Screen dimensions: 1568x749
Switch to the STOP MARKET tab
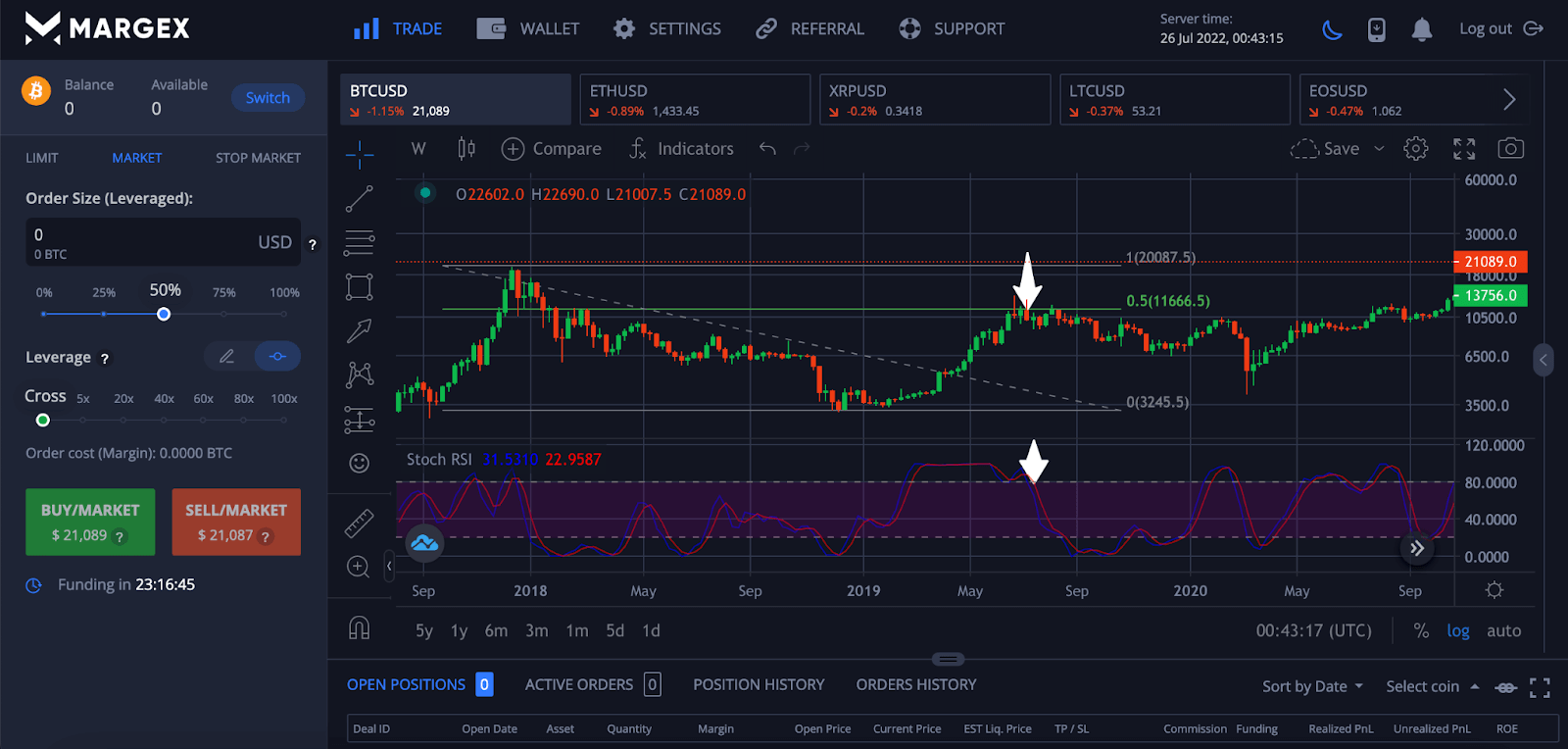pos(258,158)
